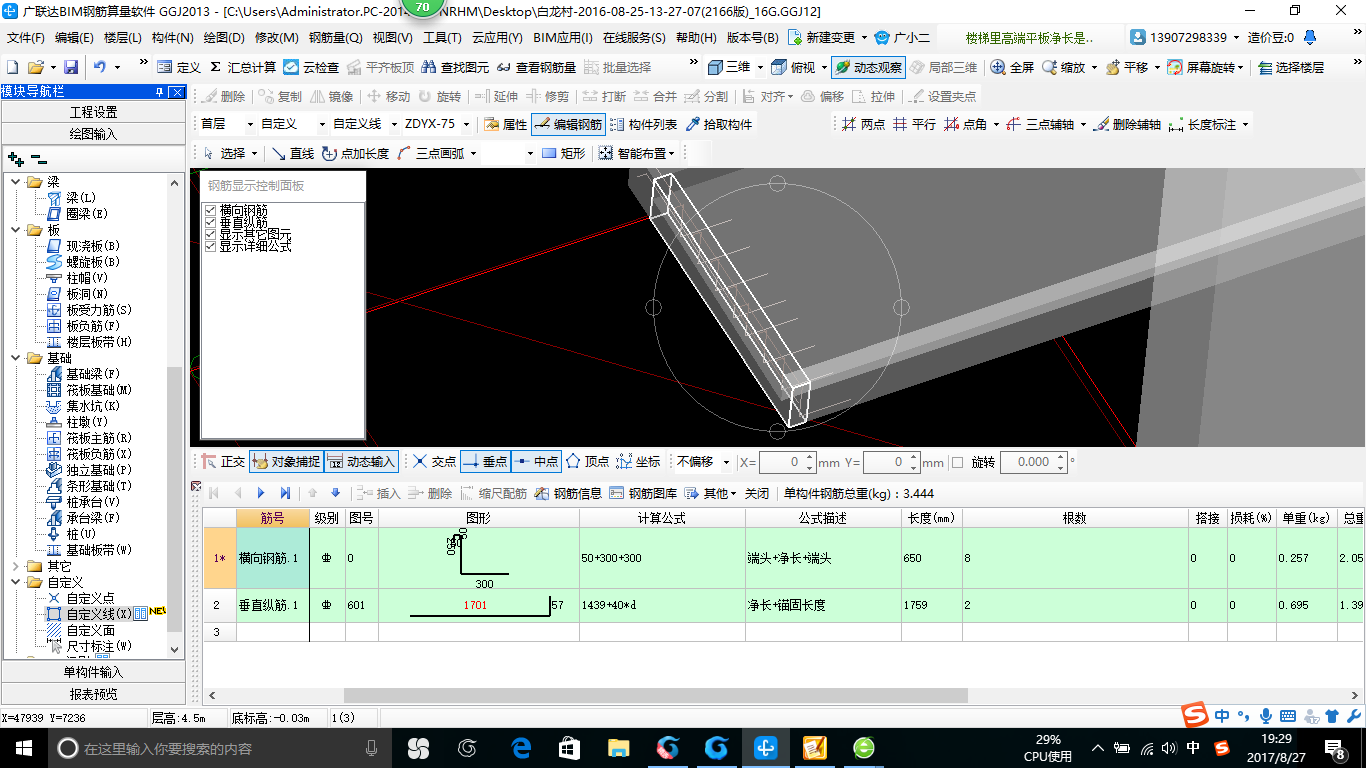Image resolution: width=1366 pixels, height=768 pixels.
Task: Toggle 旋转 rotation checkbox
Action: click(957, 462)
